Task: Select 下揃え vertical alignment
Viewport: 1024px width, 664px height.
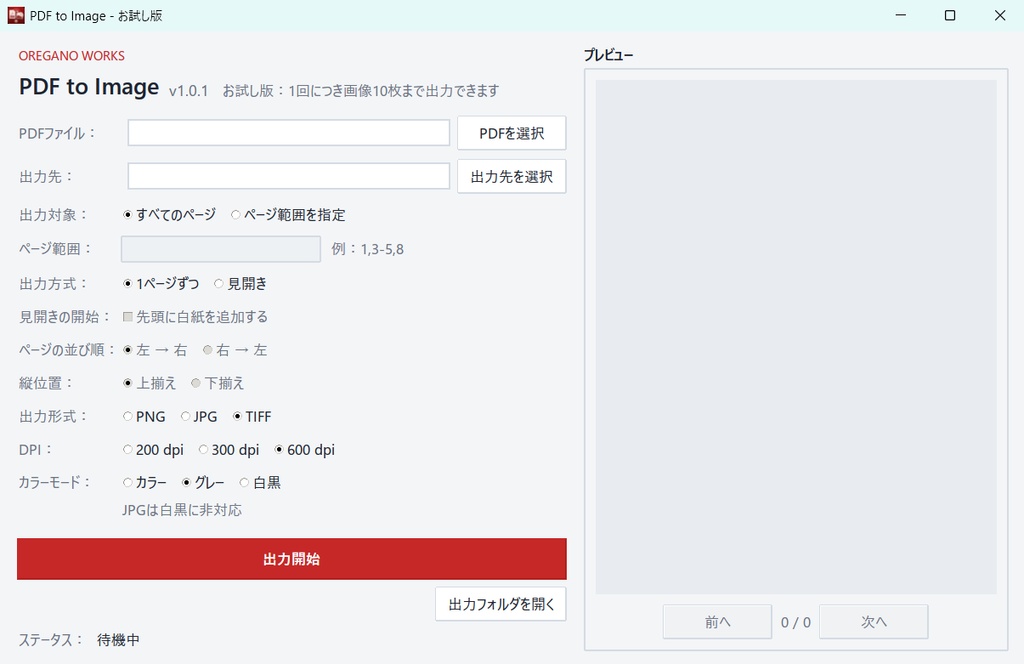Action: [x=217, y=383]
